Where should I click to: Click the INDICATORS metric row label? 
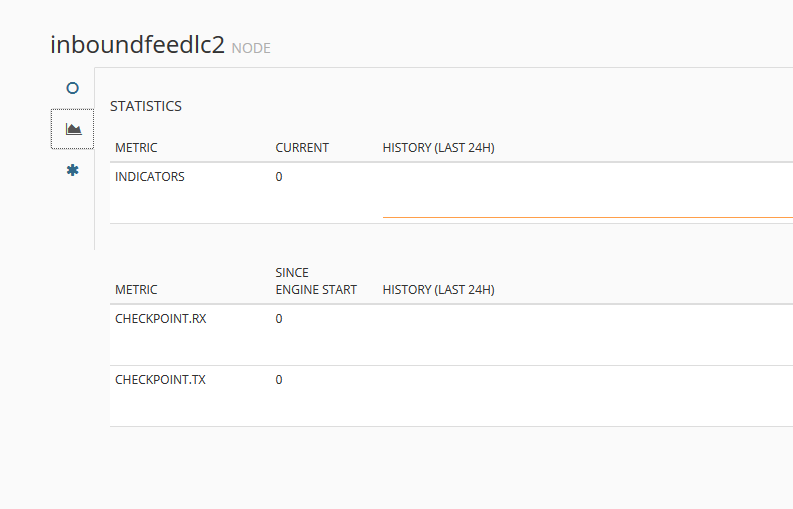(x=150, y=177)
